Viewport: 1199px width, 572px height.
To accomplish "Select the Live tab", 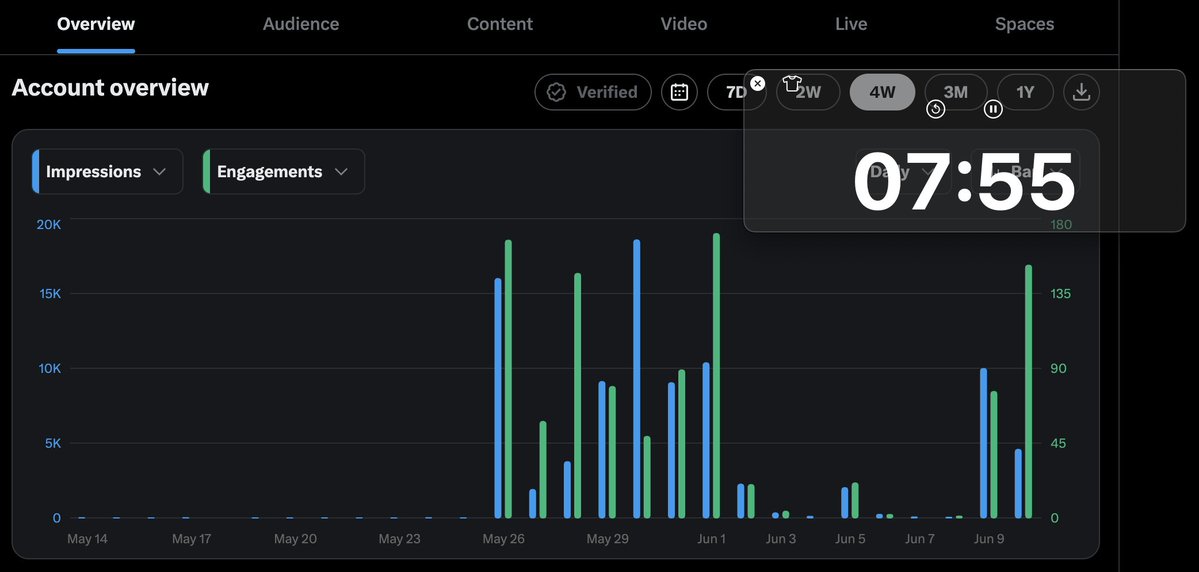I will pos(851,24).
